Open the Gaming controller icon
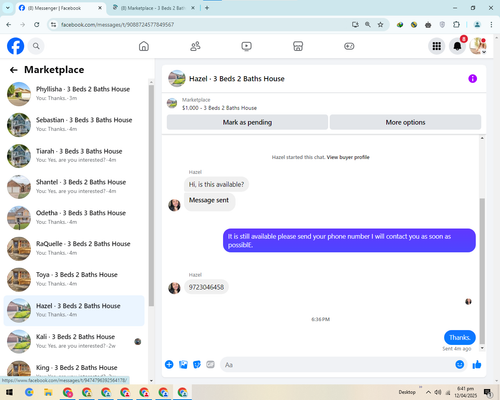This screenshot has height=400, width=500. click(x=349, y=46)
